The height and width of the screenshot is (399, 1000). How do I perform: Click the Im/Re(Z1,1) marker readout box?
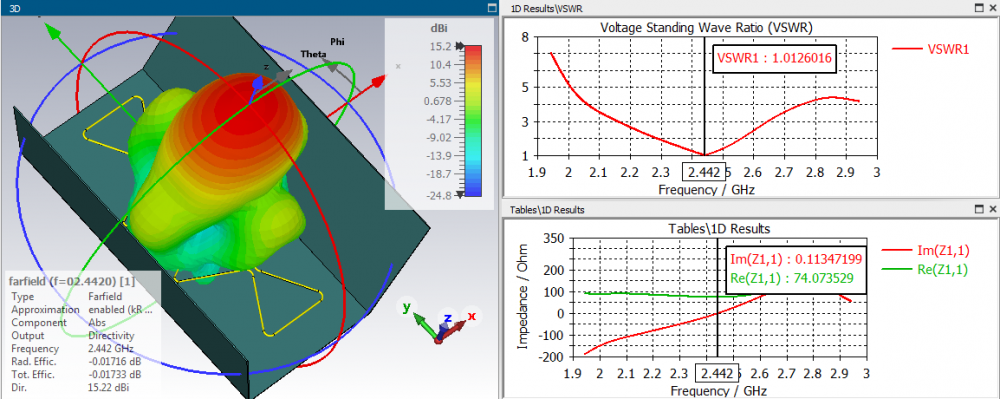point(797,270)
